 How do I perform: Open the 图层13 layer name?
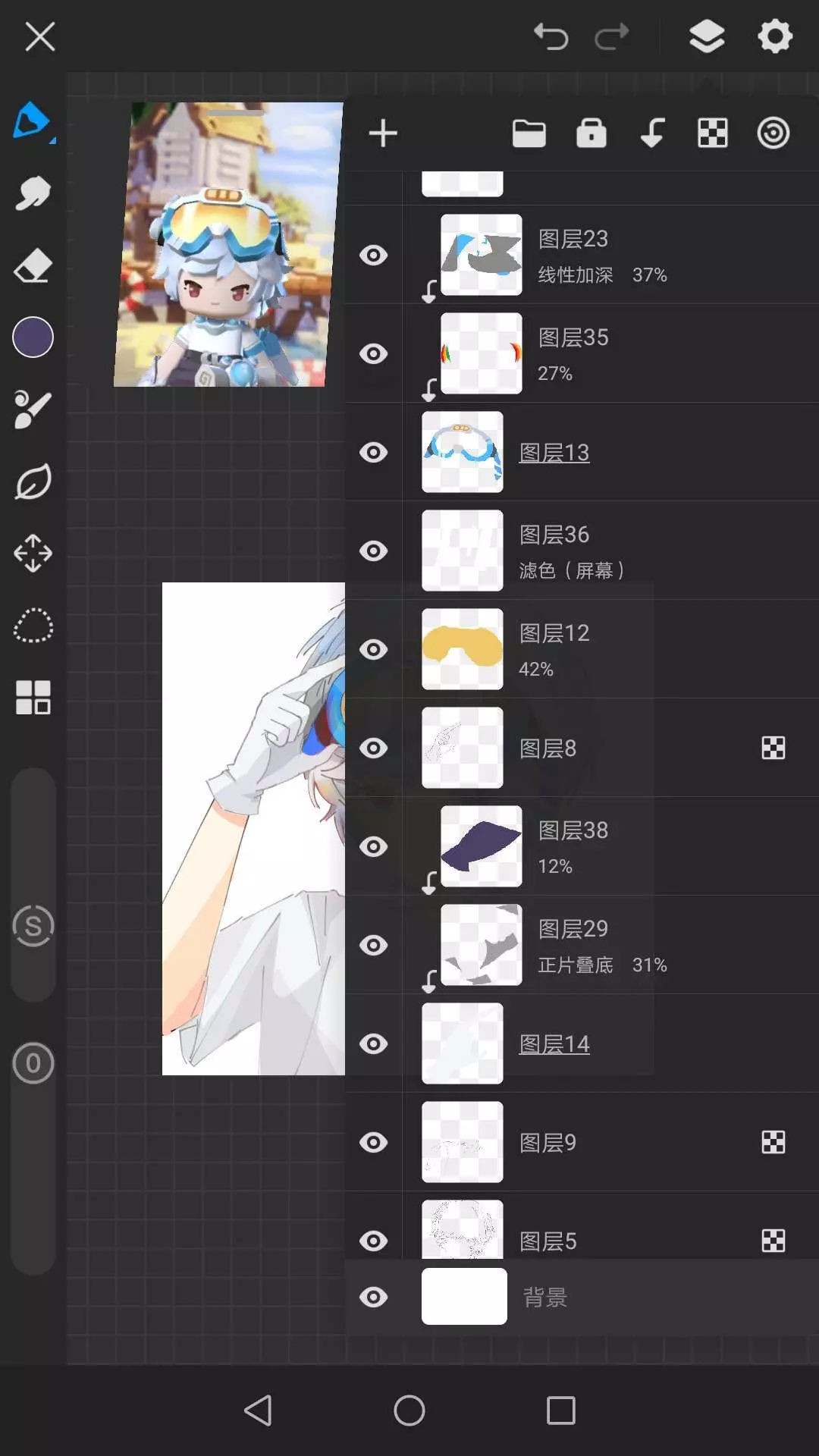click(x=554, y=453)
